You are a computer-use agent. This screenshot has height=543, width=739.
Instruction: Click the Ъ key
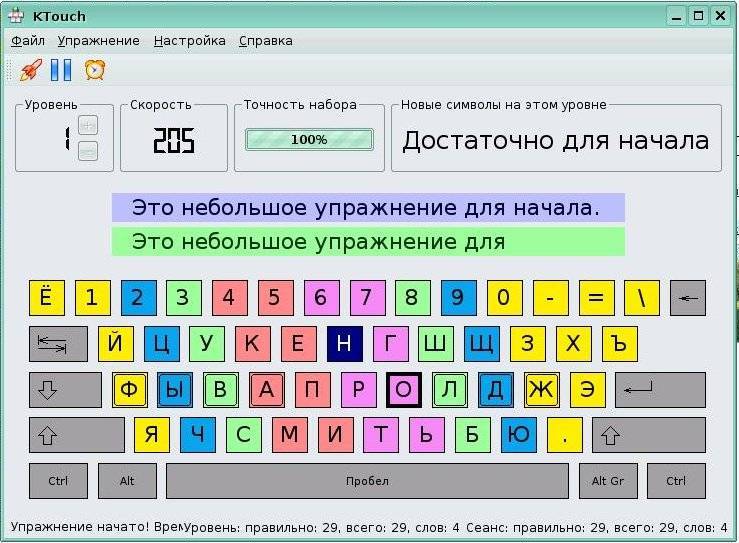coord(620,344)
